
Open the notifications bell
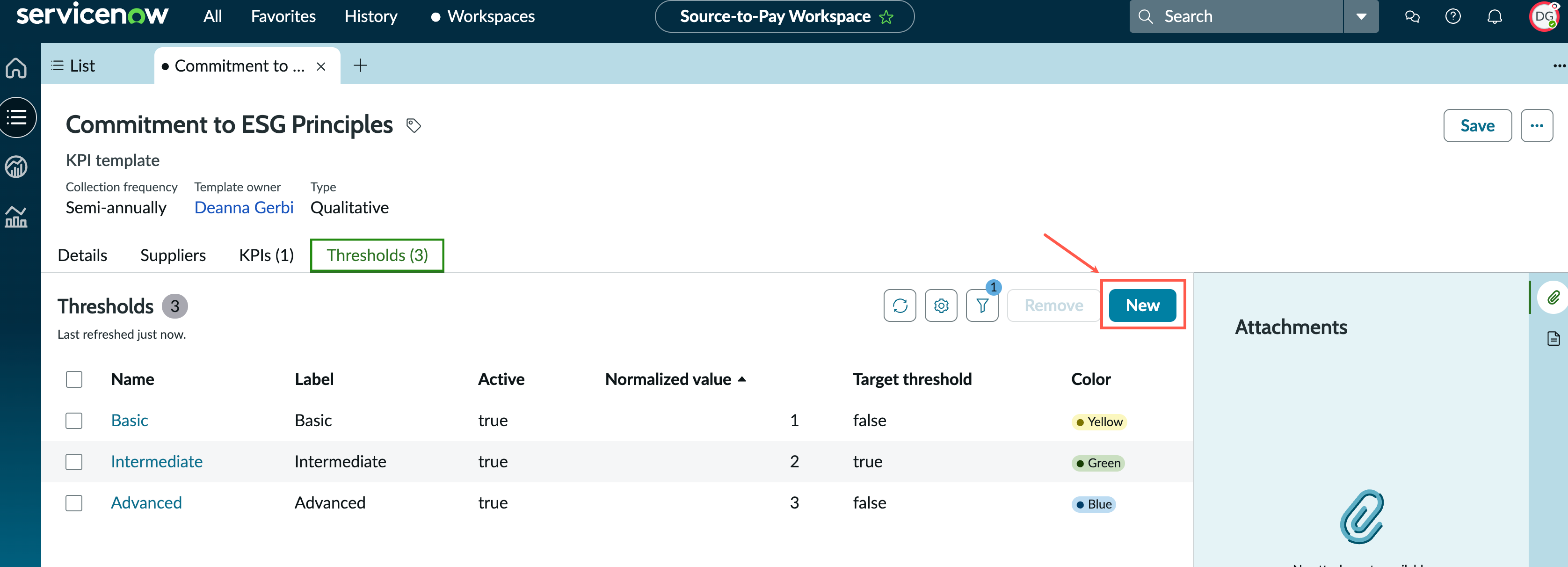[1495, 16]
